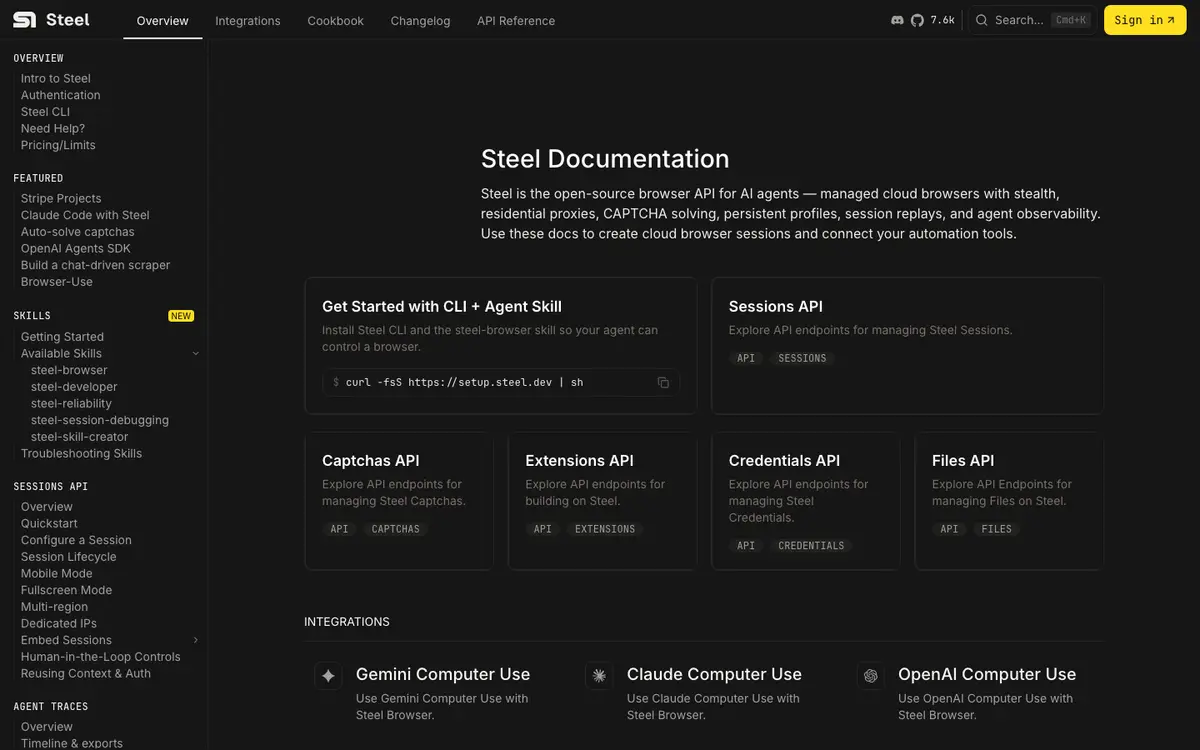Open the Authentication page

tap(61, 95)
